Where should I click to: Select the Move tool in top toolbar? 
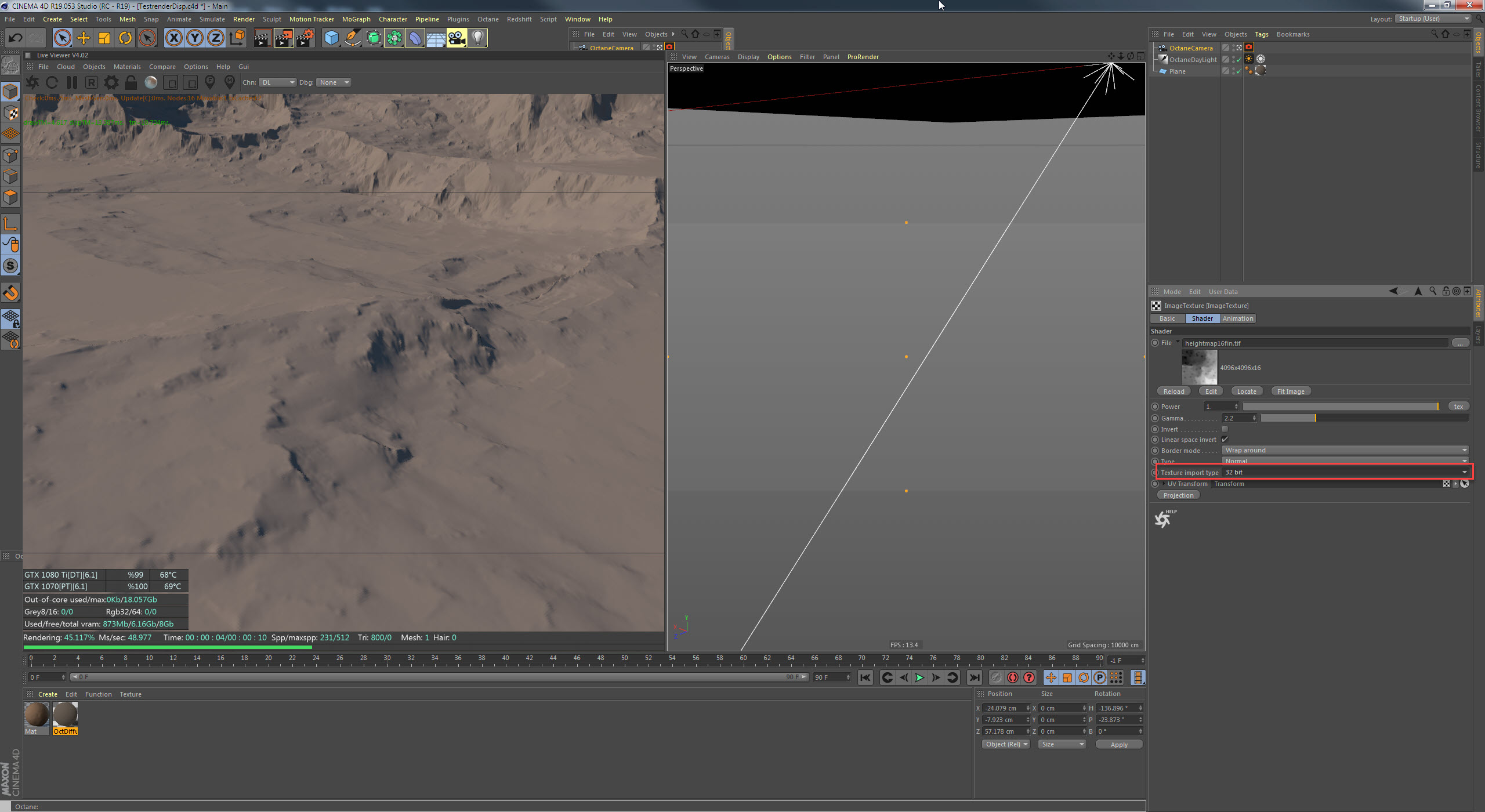tap(84, 38)
